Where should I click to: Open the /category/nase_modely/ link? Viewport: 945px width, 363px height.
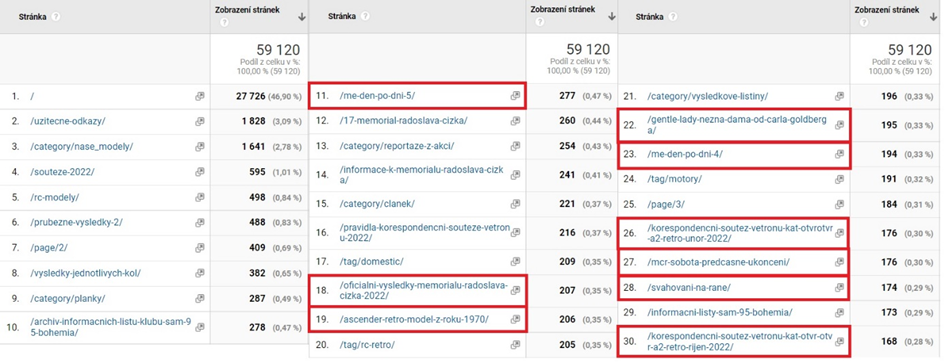[x=81, y=147]
